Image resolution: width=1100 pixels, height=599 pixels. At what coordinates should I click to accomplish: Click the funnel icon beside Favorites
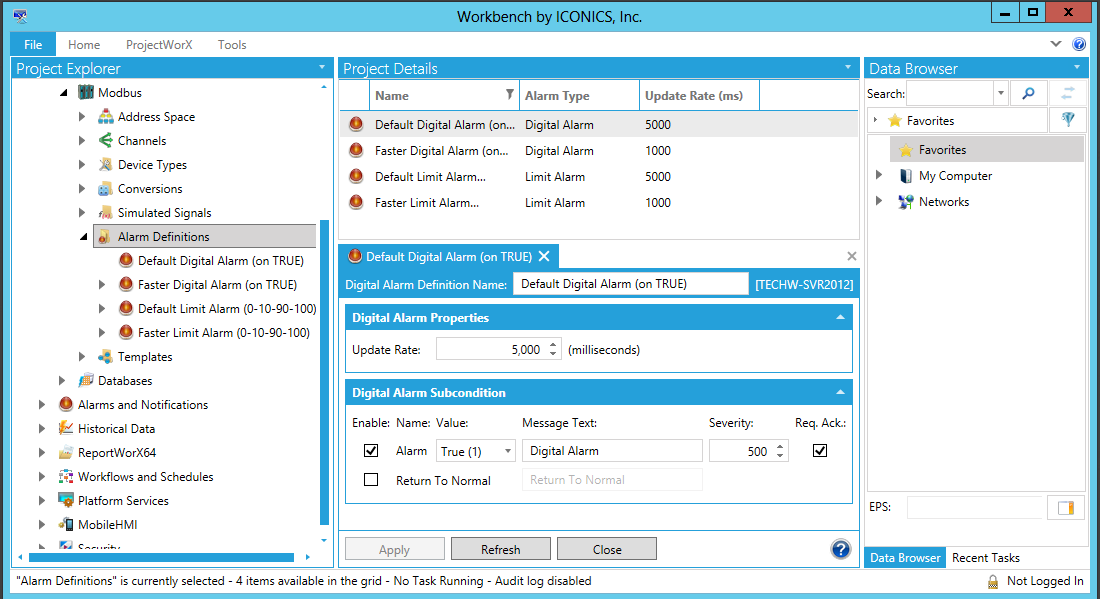pyautogui.click(x=1067, y=120)
